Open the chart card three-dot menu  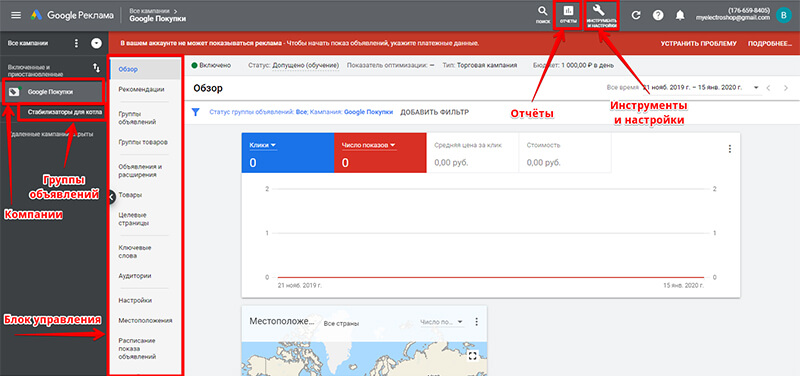point(730,148)
